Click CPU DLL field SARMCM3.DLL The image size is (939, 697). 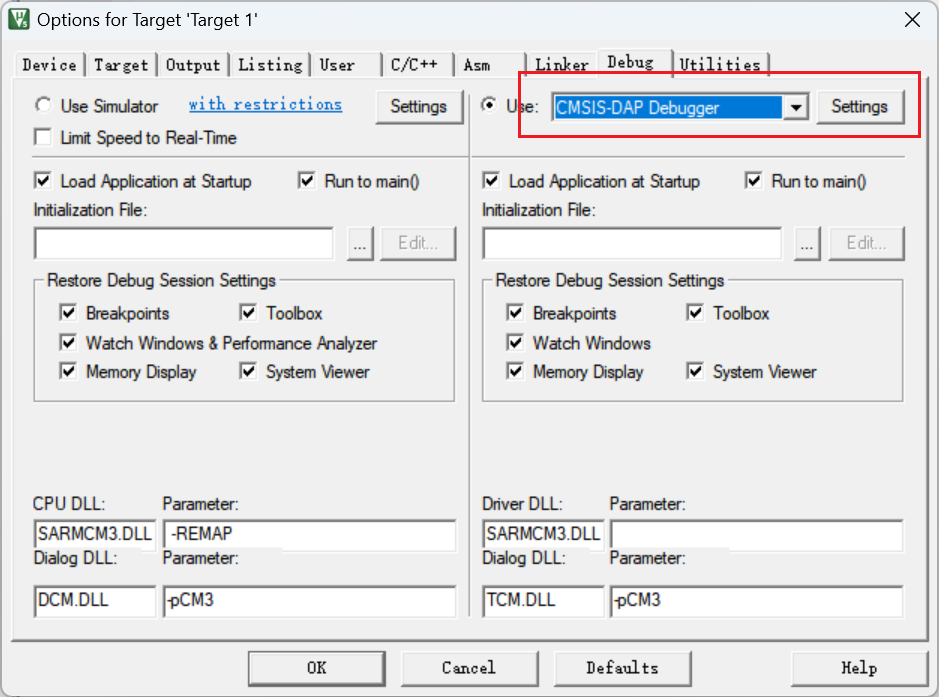(95, 534)
